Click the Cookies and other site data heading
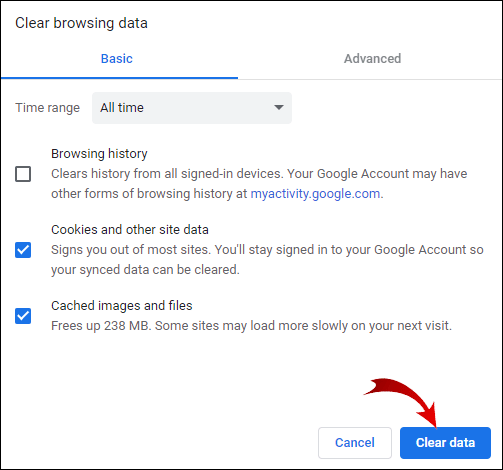The height and width of the screenshot is (470, 503). pos(130,230)
